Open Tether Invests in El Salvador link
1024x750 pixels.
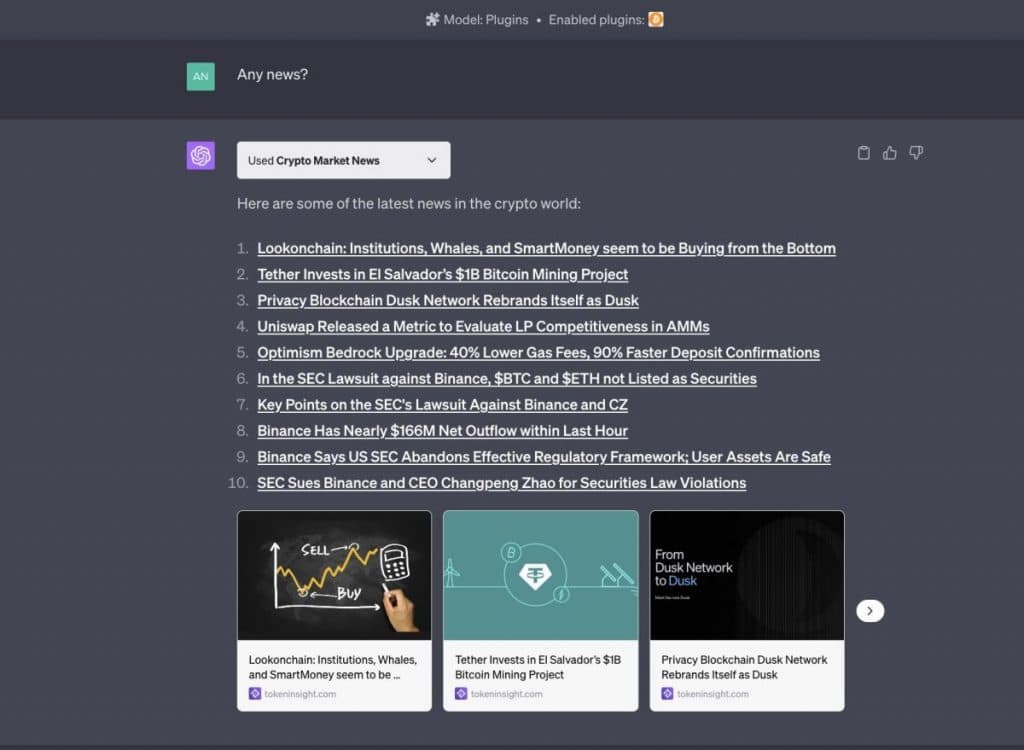coord(443,274)
